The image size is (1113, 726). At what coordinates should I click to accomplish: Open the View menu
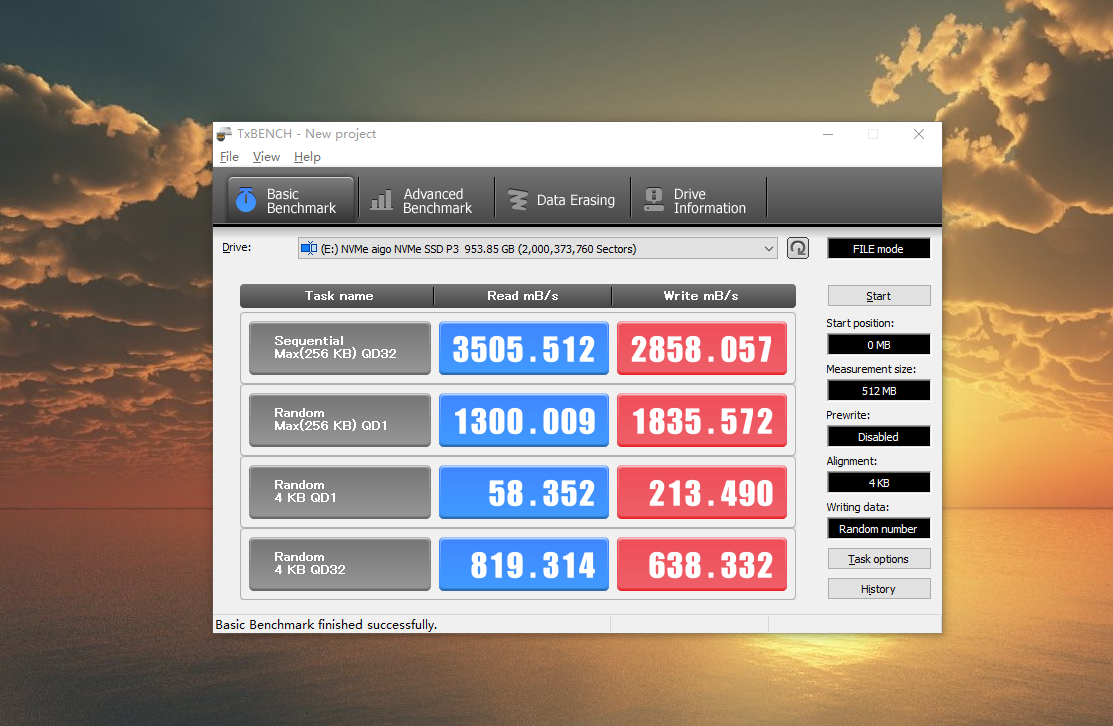click(266, 157)
